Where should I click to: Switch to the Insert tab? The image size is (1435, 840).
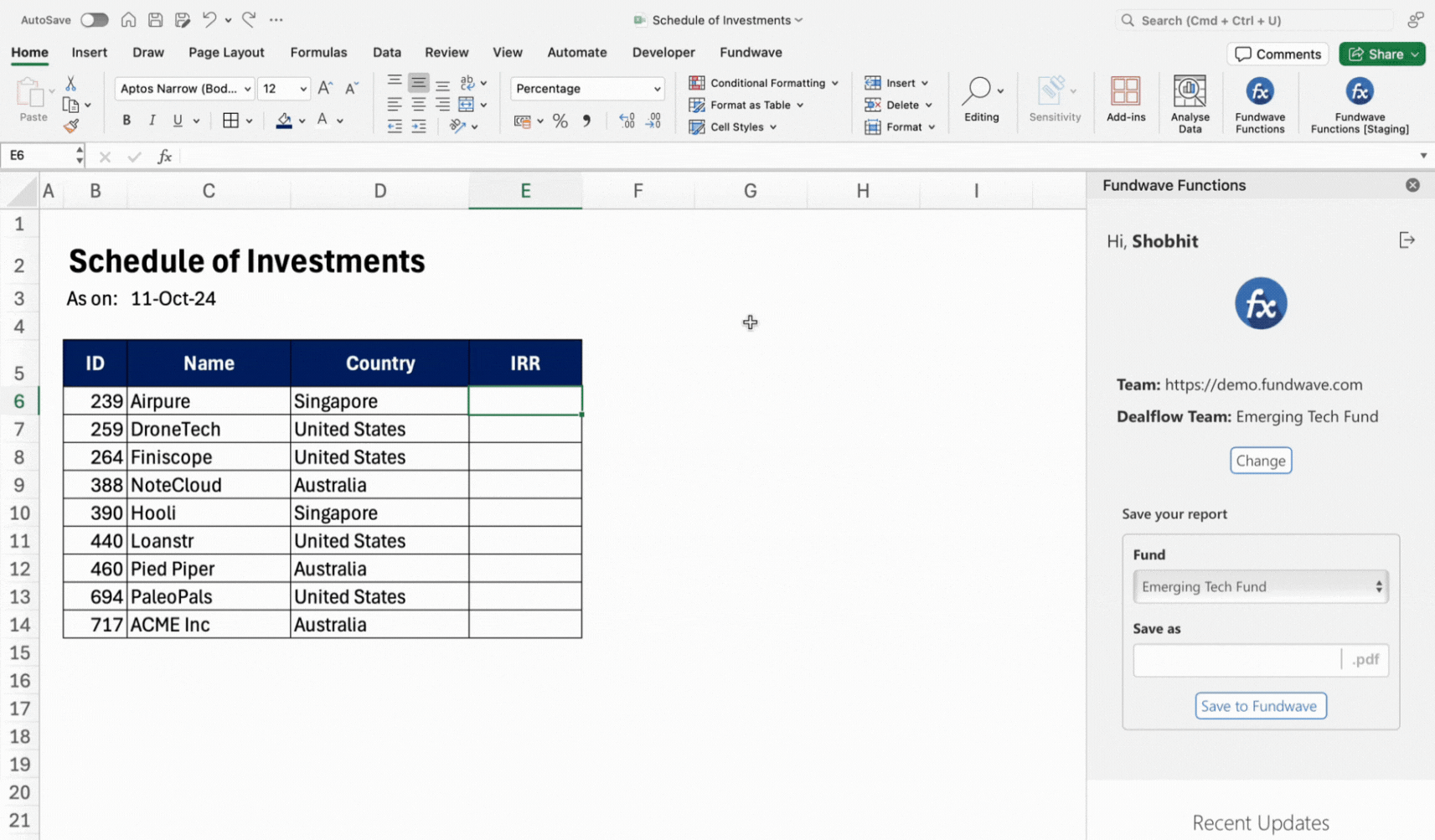click(x=90, y=52)
